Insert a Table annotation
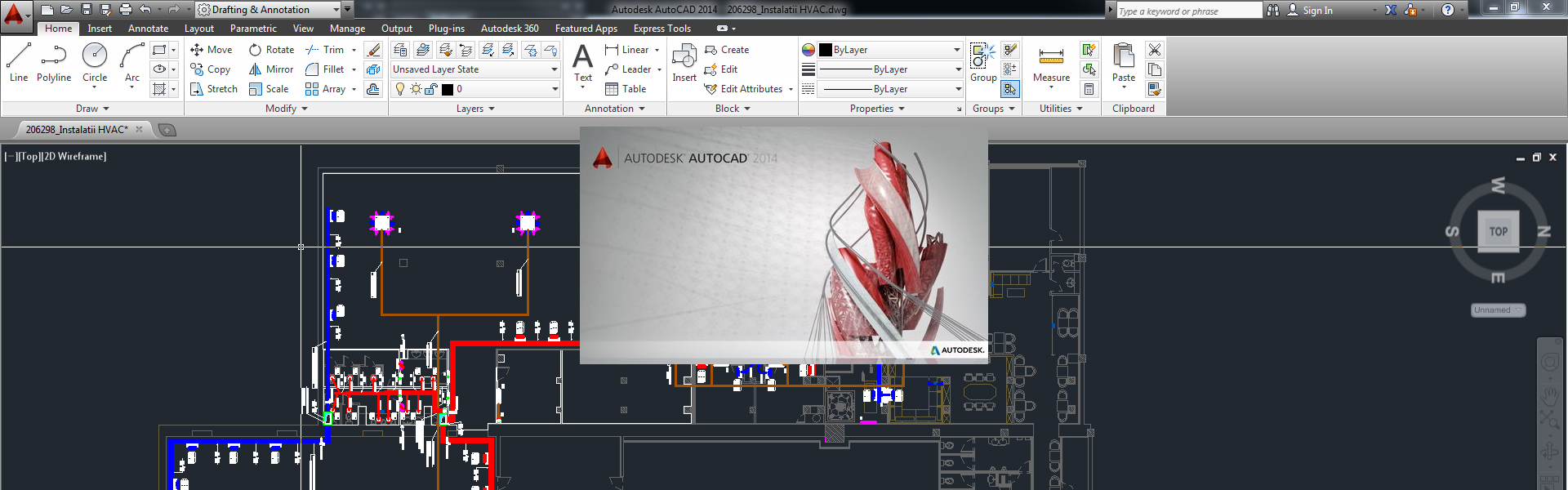 626,89
